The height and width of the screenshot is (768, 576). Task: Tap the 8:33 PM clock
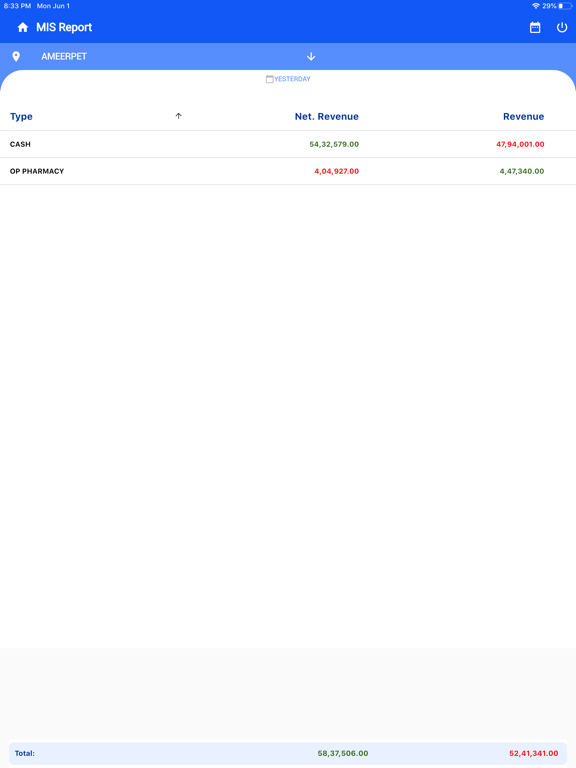coord(17,6)
